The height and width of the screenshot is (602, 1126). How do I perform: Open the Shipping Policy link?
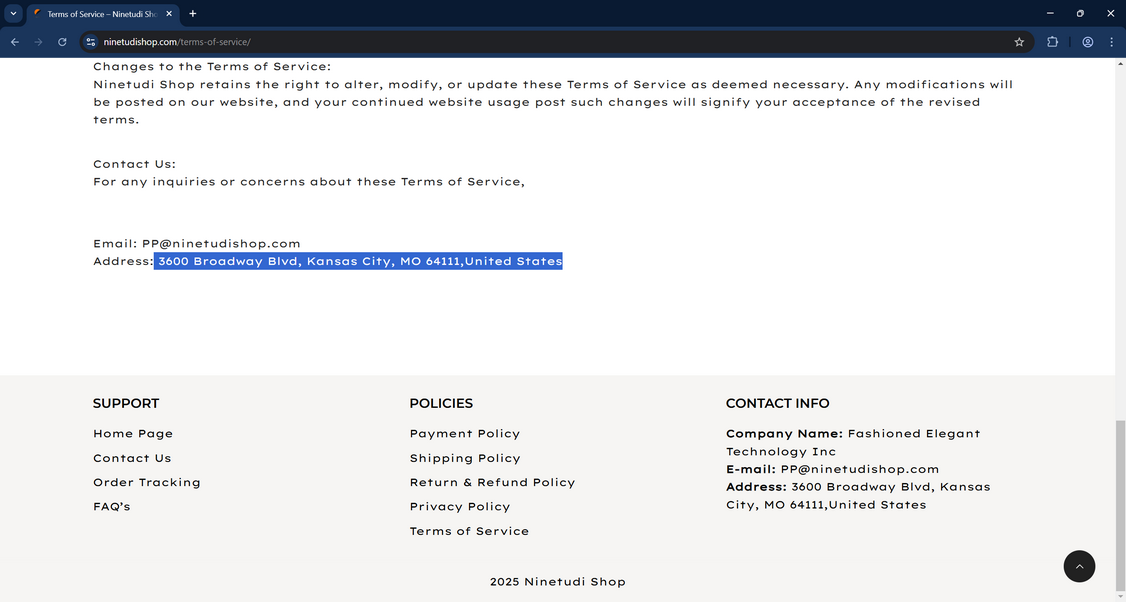pyautogui.click(x=465, y=458)
